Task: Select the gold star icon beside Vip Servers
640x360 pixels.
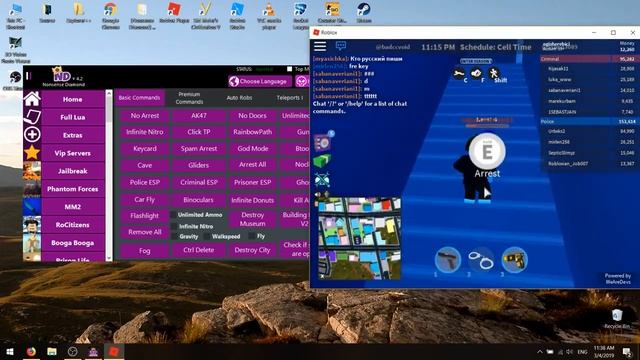Action: pyautogui.click(x=32, y=153)
